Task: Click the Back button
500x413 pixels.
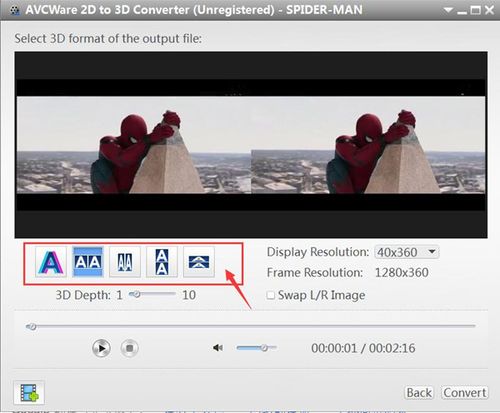Action: [x=419, y=393]
